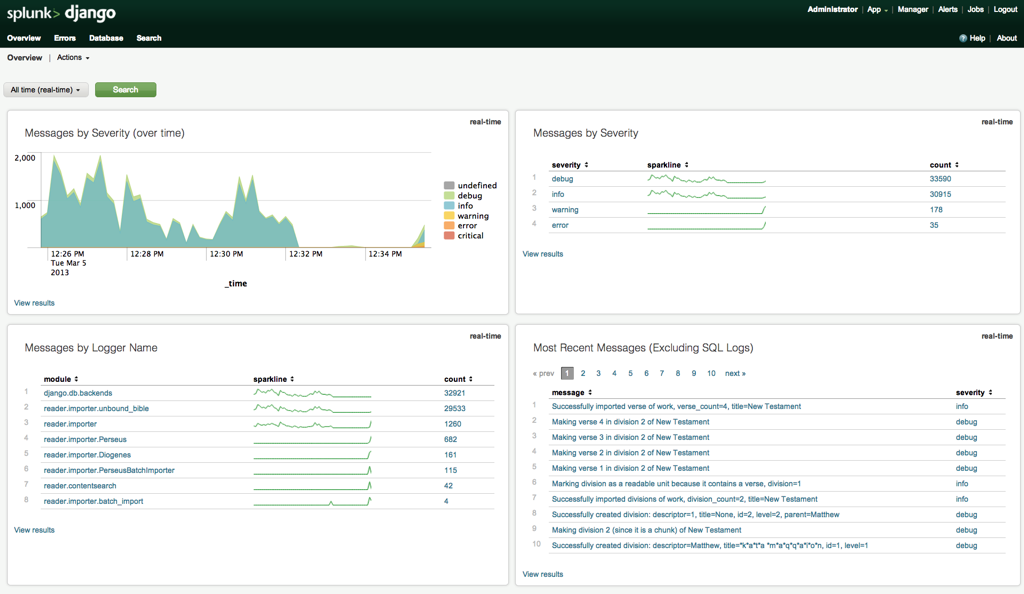Toggle the undefined legend swatch
Image resolution: width=1024 pixels, height=594 pixels.
(x=449, y=185)
